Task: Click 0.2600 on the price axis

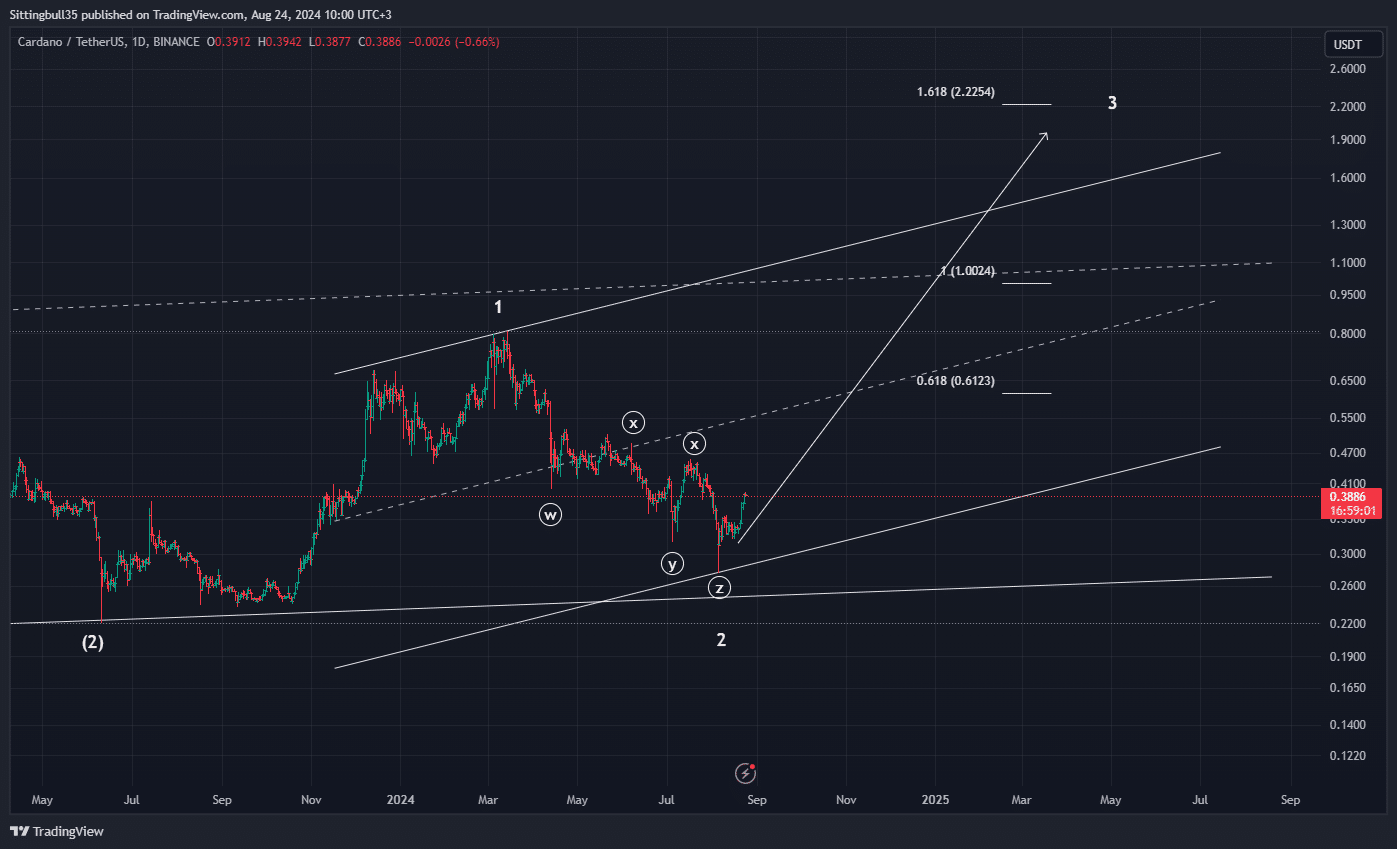Action: [1350, 586]
